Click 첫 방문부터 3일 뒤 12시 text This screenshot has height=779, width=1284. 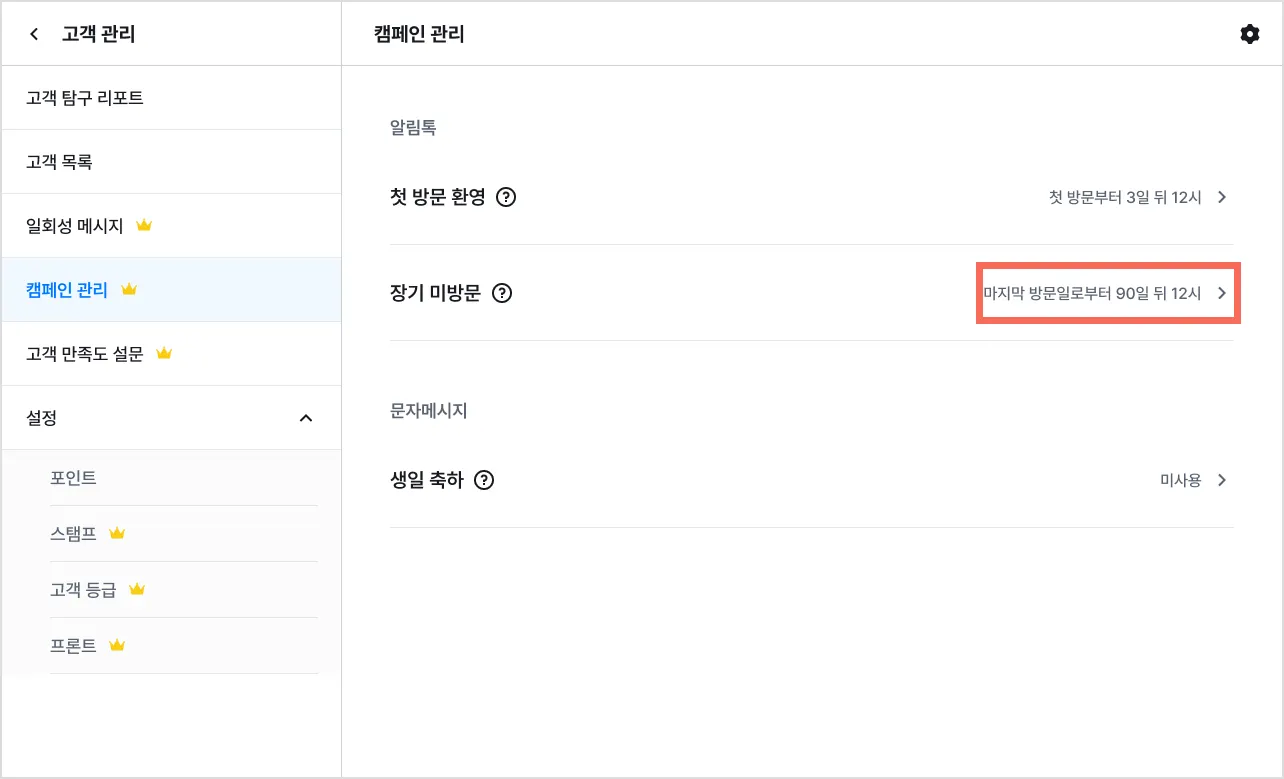tap(1124, 197)
